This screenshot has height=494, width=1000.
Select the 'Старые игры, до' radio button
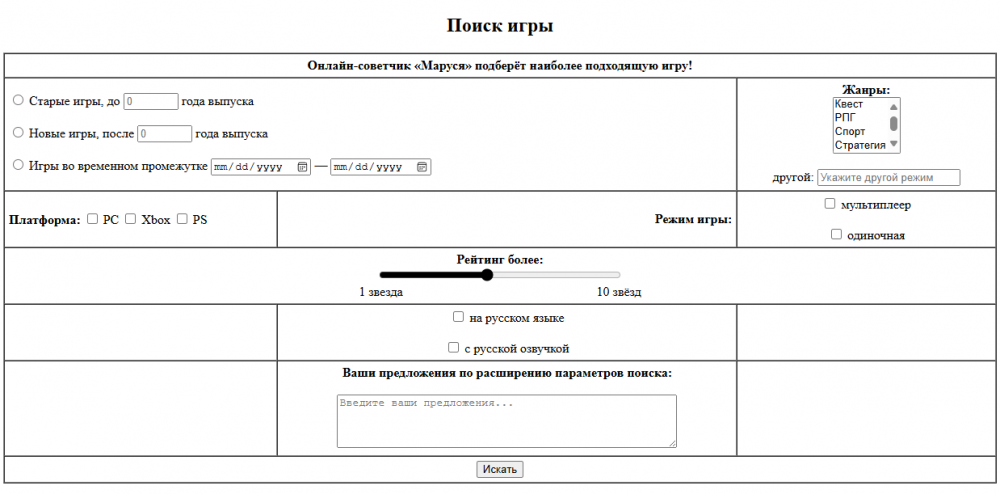tap(18, 100)
